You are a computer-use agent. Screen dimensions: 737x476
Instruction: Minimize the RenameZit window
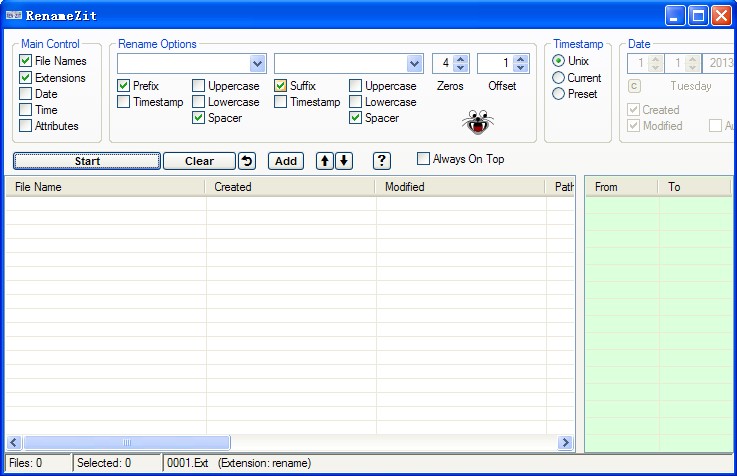pos(674,16)
